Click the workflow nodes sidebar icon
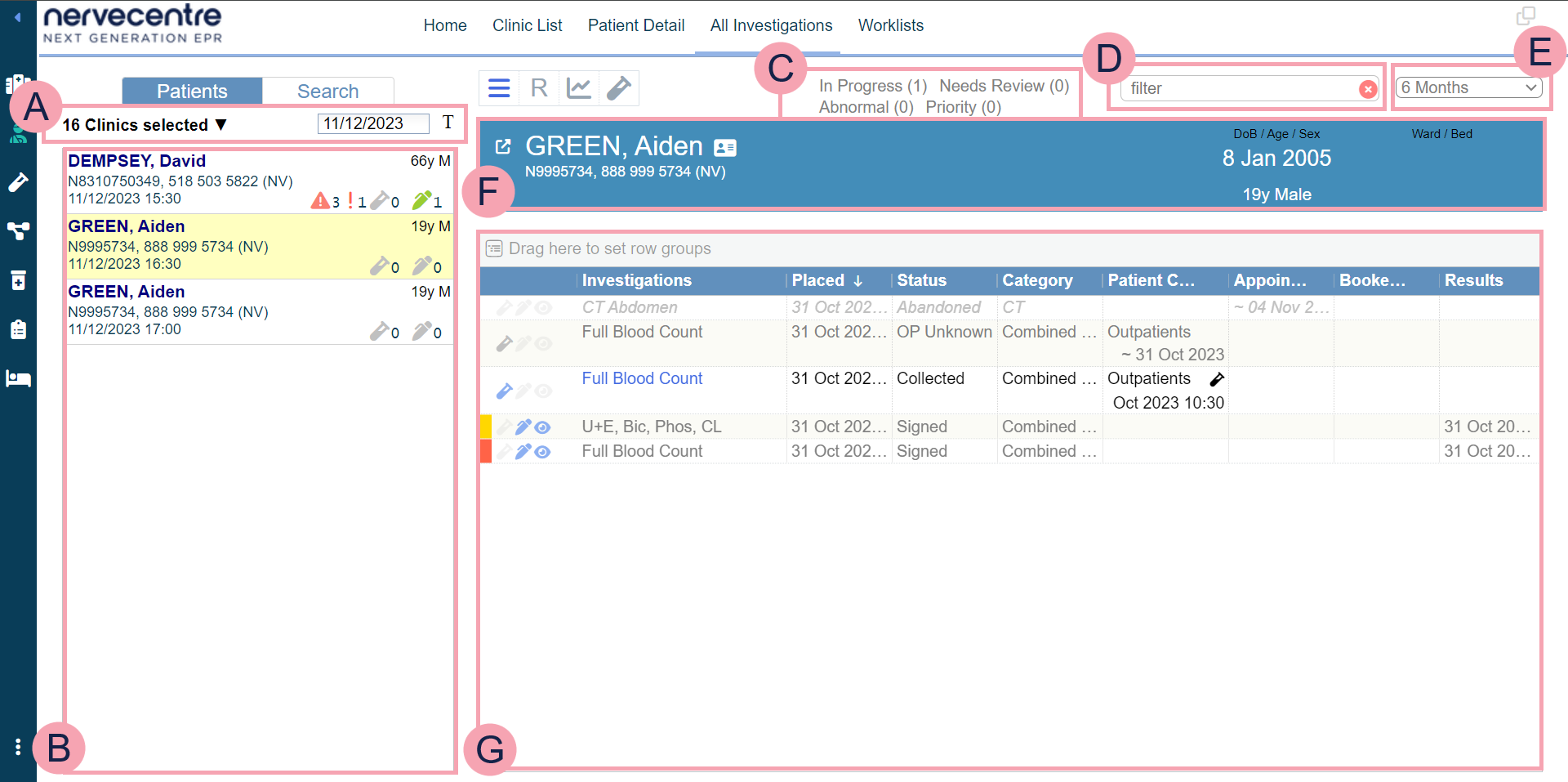Viewport: 1568px width, 782px height. 18,231
